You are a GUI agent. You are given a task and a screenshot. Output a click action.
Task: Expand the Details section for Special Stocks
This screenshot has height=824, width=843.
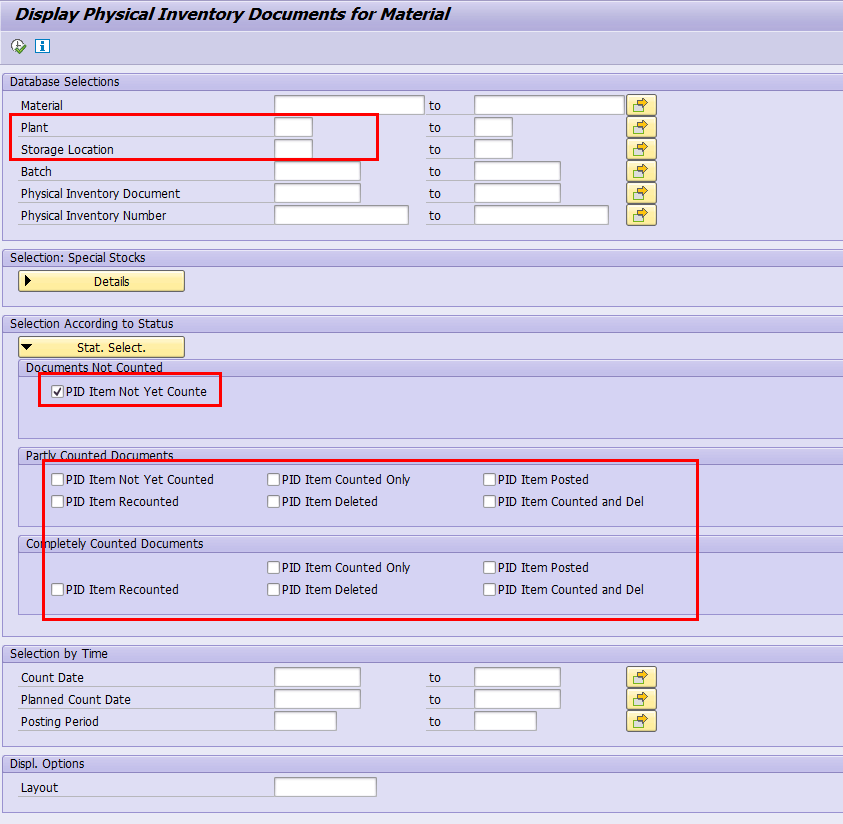tap(100, 281)
